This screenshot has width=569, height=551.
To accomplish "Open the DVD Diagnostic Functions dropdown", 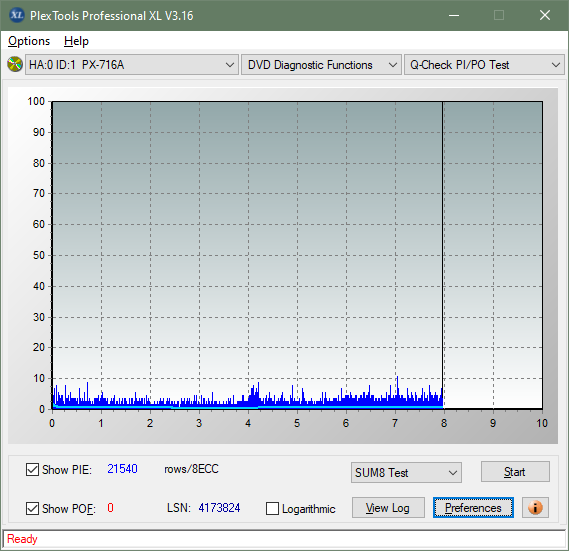I will click(321, 65).
